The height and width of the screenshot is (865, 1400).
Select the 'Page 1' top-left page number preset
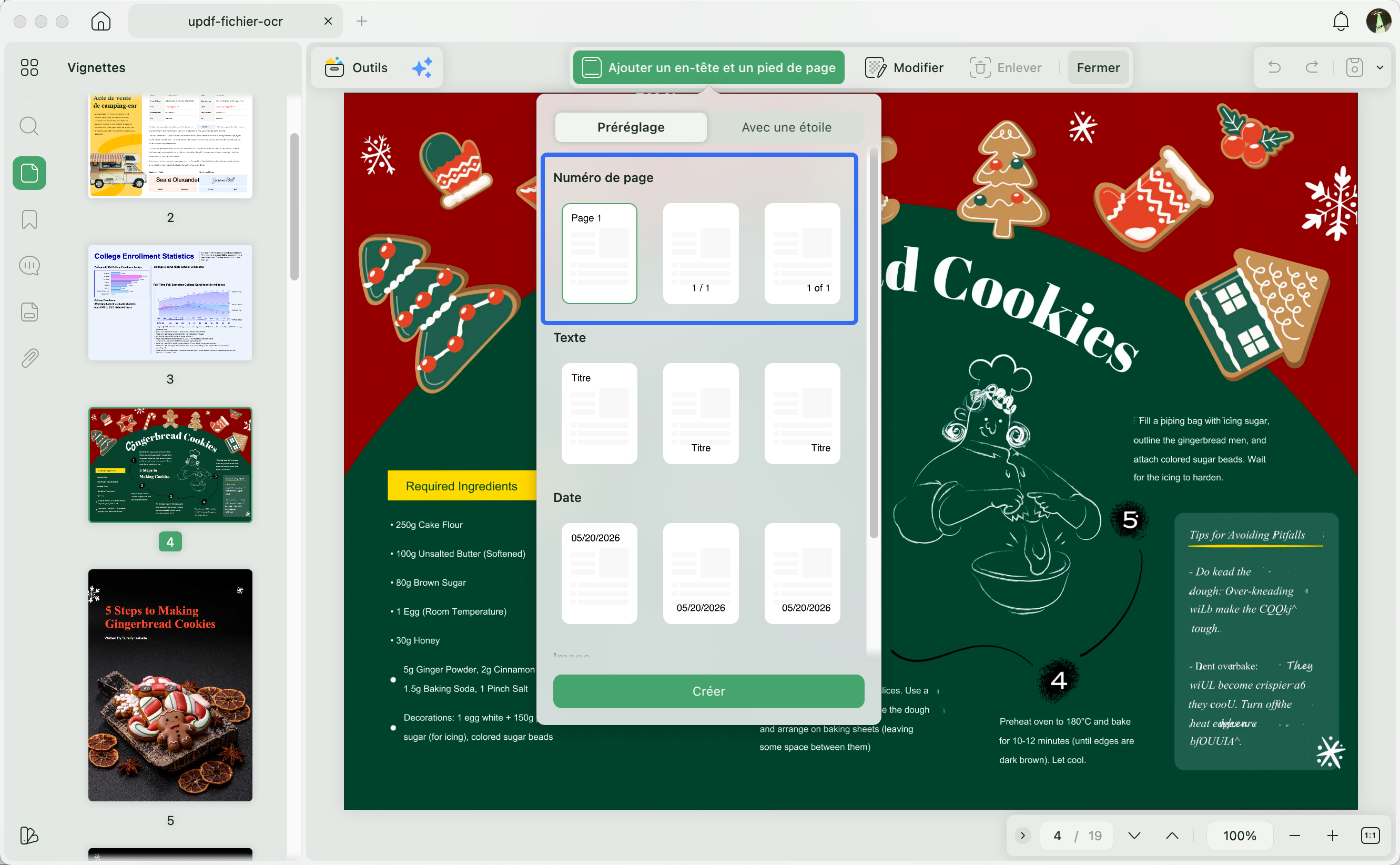[x=599, y=254]
